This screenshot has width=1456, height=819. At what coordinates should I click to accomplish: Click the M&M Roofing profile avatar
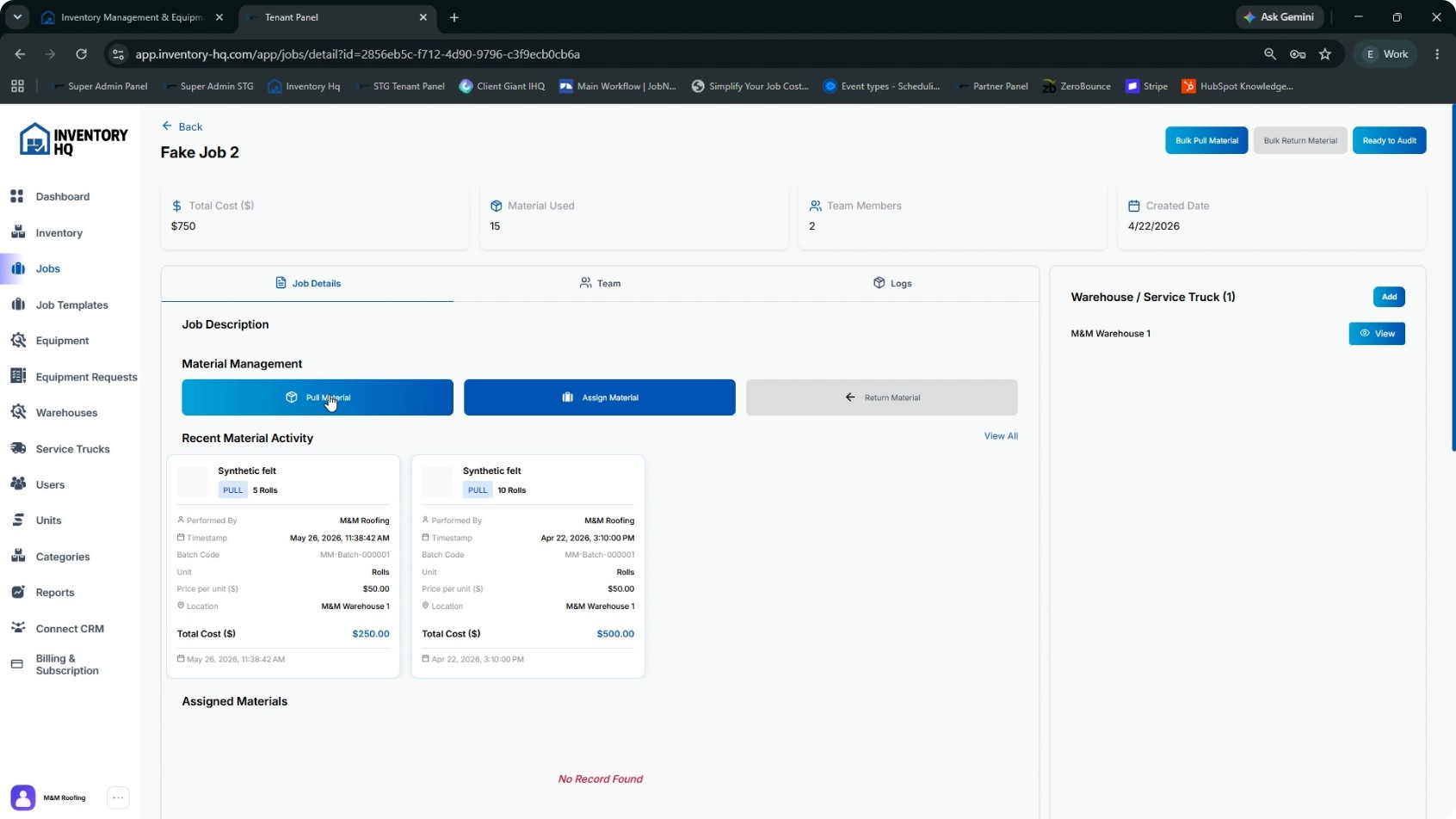(23, 797)
